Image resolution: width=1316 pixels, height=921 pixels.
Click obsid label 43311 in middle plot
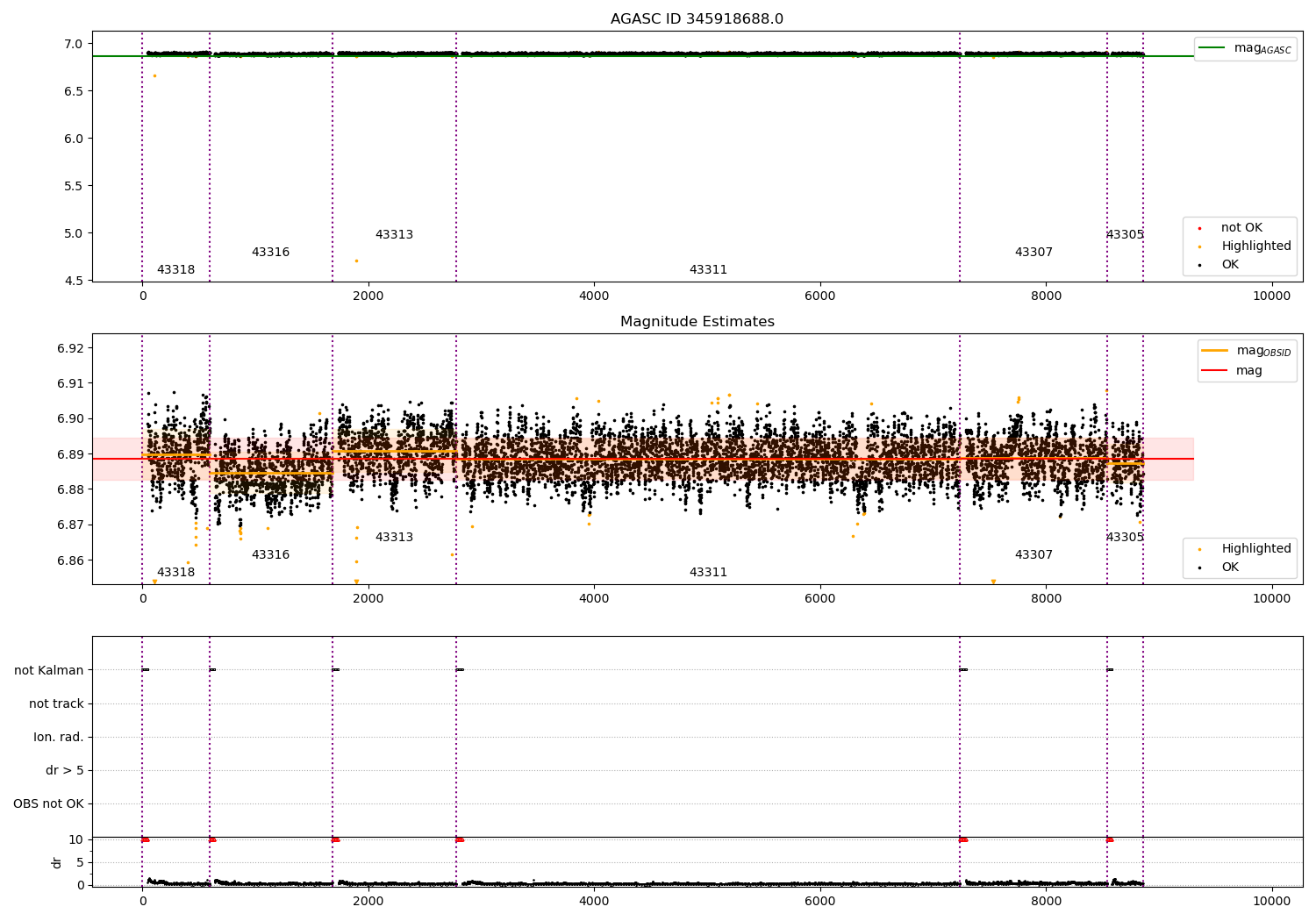[x=708, y=573]
